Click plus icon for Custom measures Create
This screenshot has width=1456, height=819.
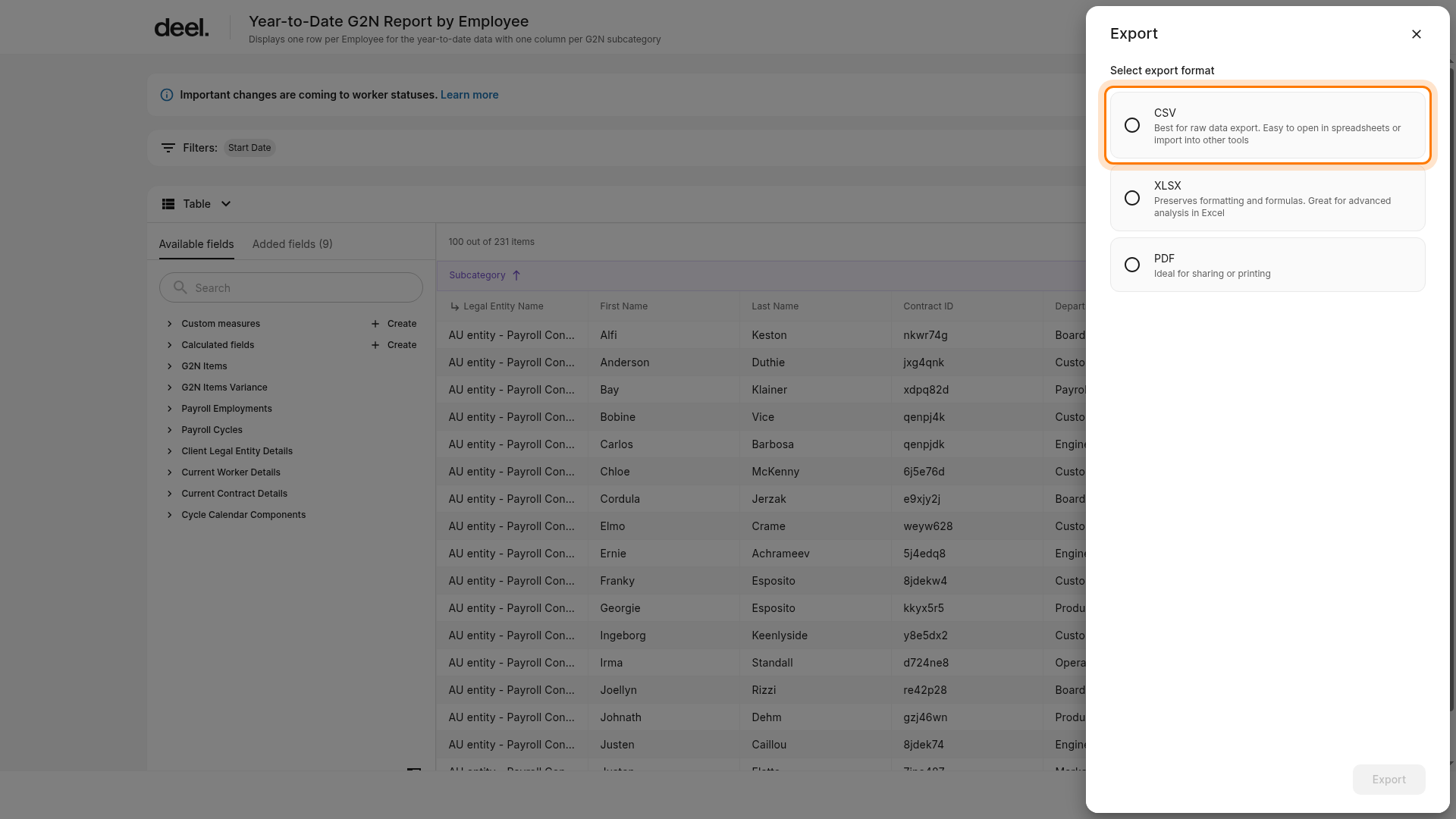tap(375, 324)
